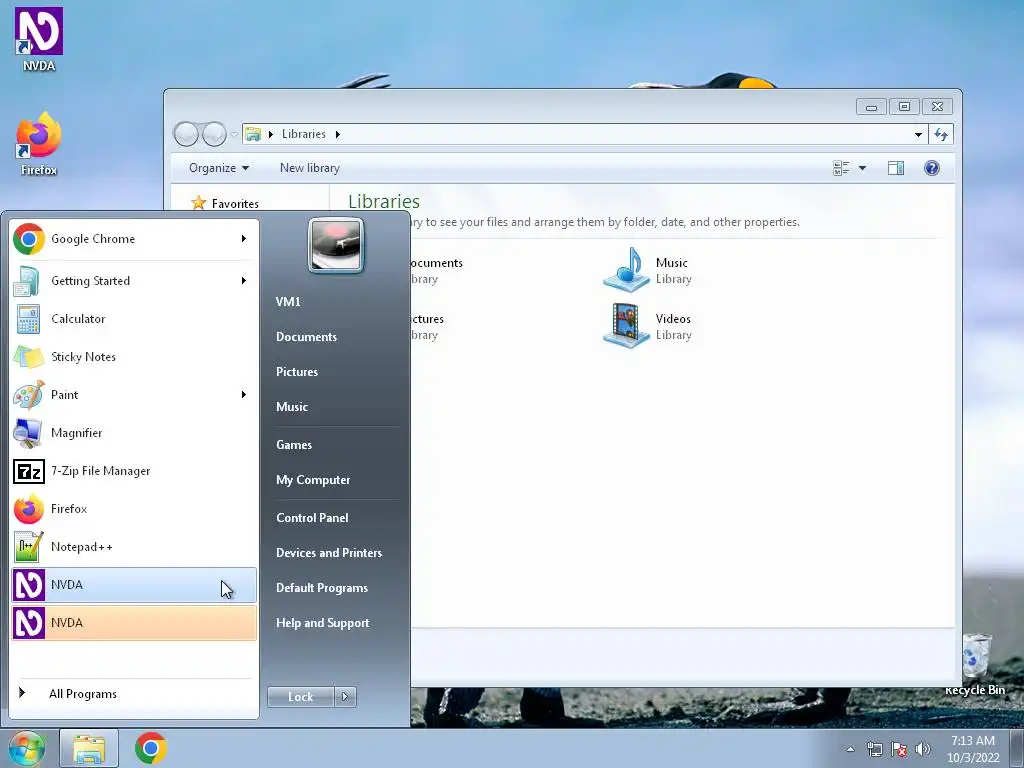
Task: Open the Recycle Bin desktop icon
Action: pos(975,665)
